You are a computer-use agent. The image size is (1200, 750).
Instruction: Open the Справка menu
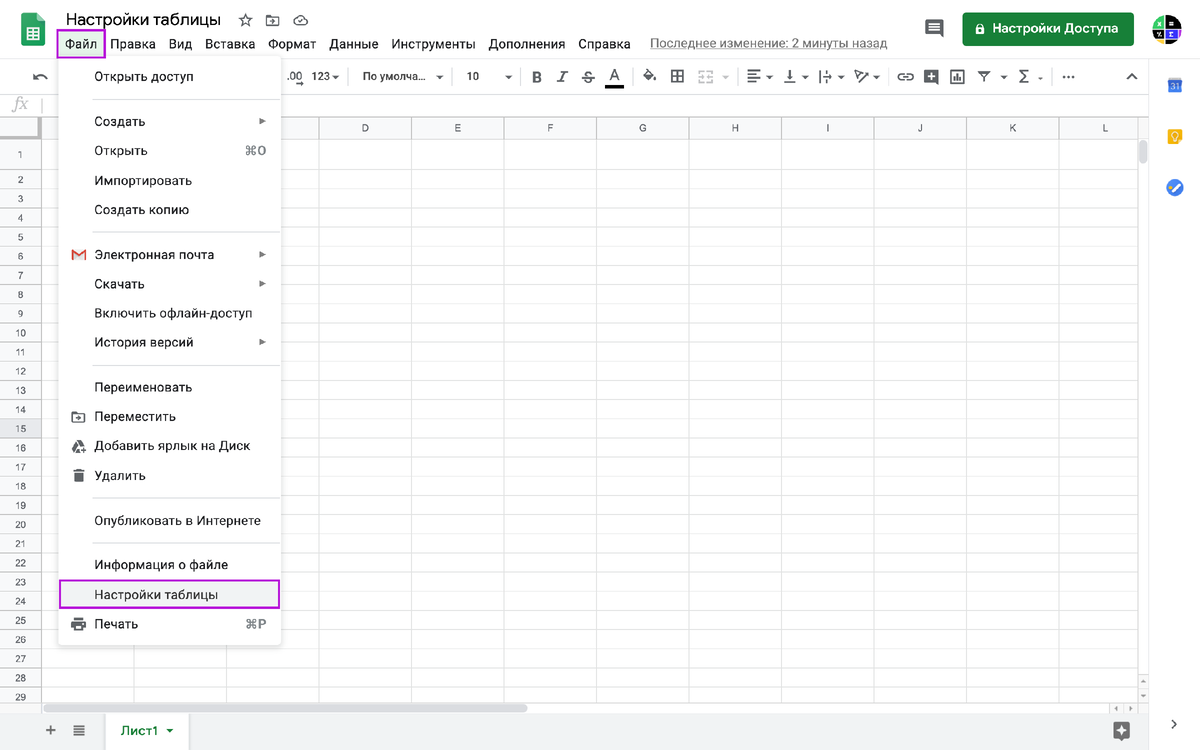point(604,44)
